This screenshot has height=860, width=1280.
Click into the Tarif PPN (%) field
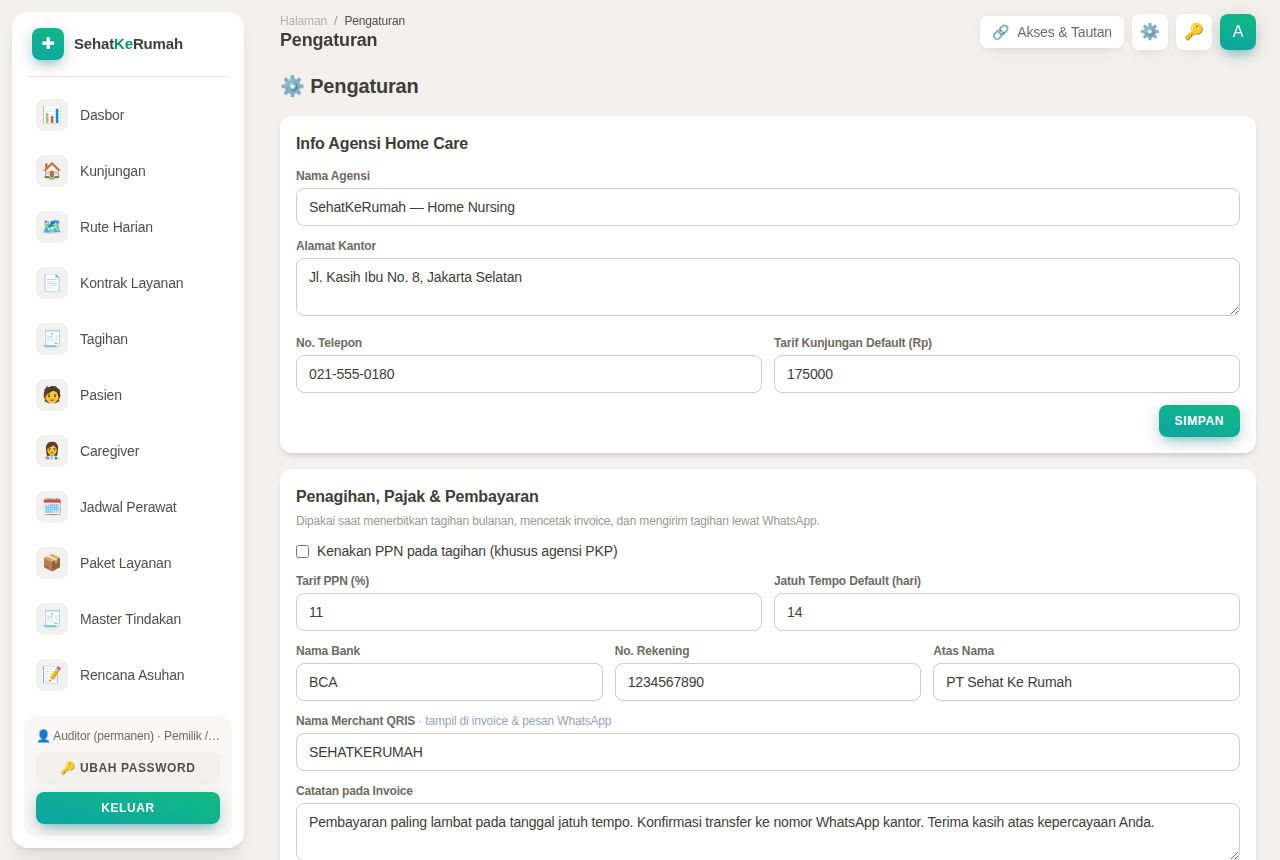529,612
